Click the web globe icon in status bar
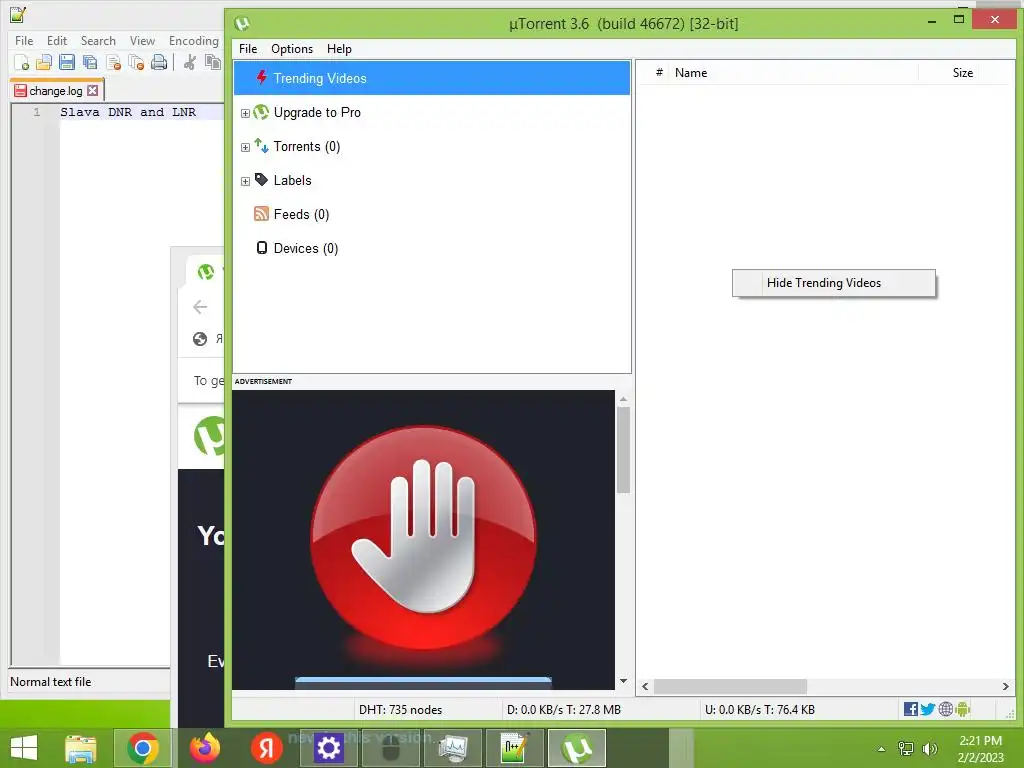The width and height of the screenshot is (1024, 768). [x=945, y=709]
